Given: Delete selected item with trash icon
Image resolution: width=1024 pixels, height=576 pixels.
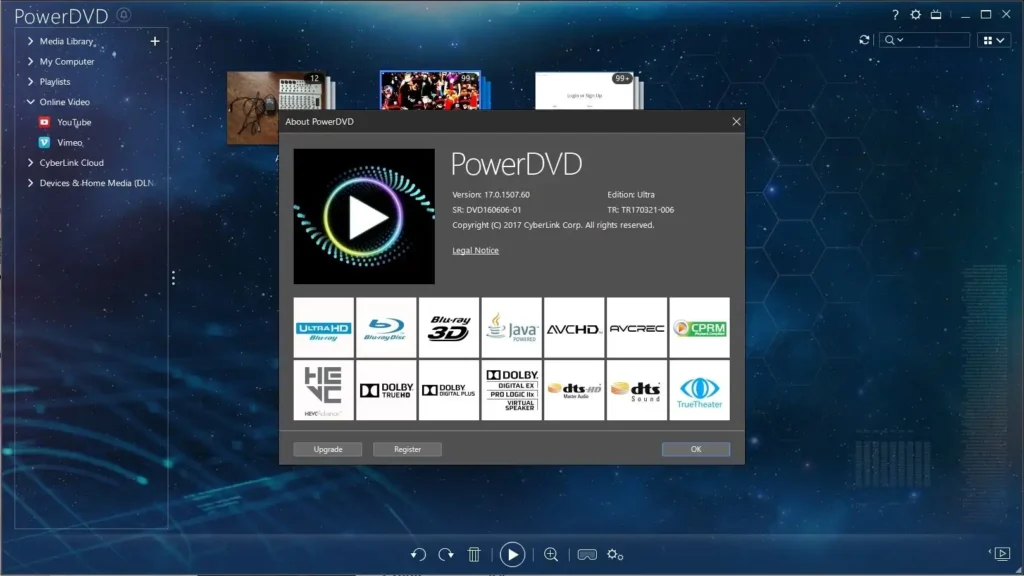Looking at the screenshot, I should tap(474, 554).
